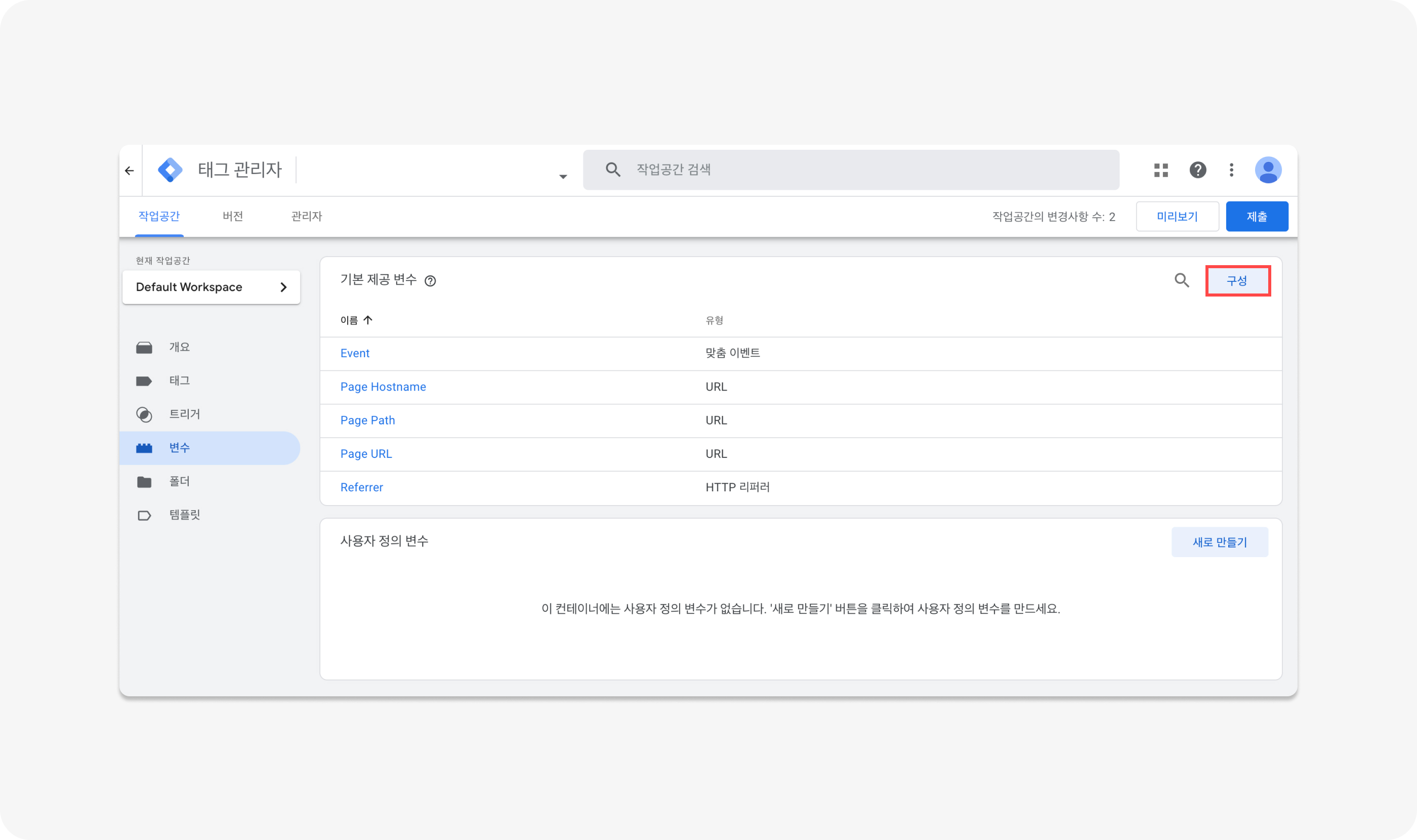Switch to the 버전 tab
The image size is (1417, 840).
233,216
